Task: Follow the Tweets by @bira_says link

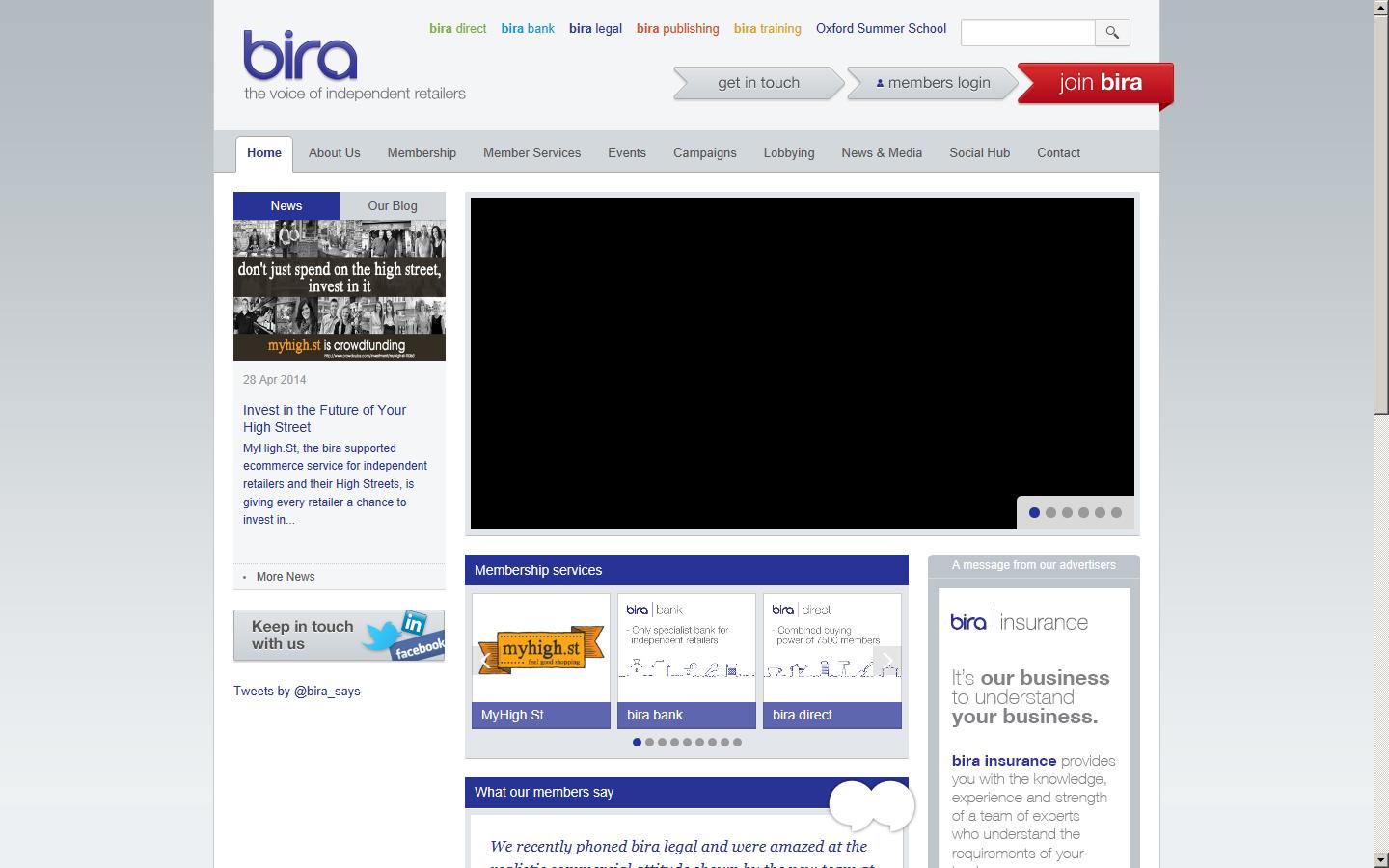Action: tap(296, 691)
